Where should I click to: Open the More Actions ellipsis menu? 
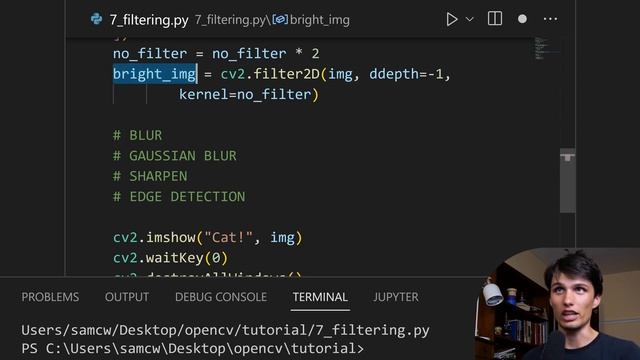pyautogui.click(x=550, y=19)
